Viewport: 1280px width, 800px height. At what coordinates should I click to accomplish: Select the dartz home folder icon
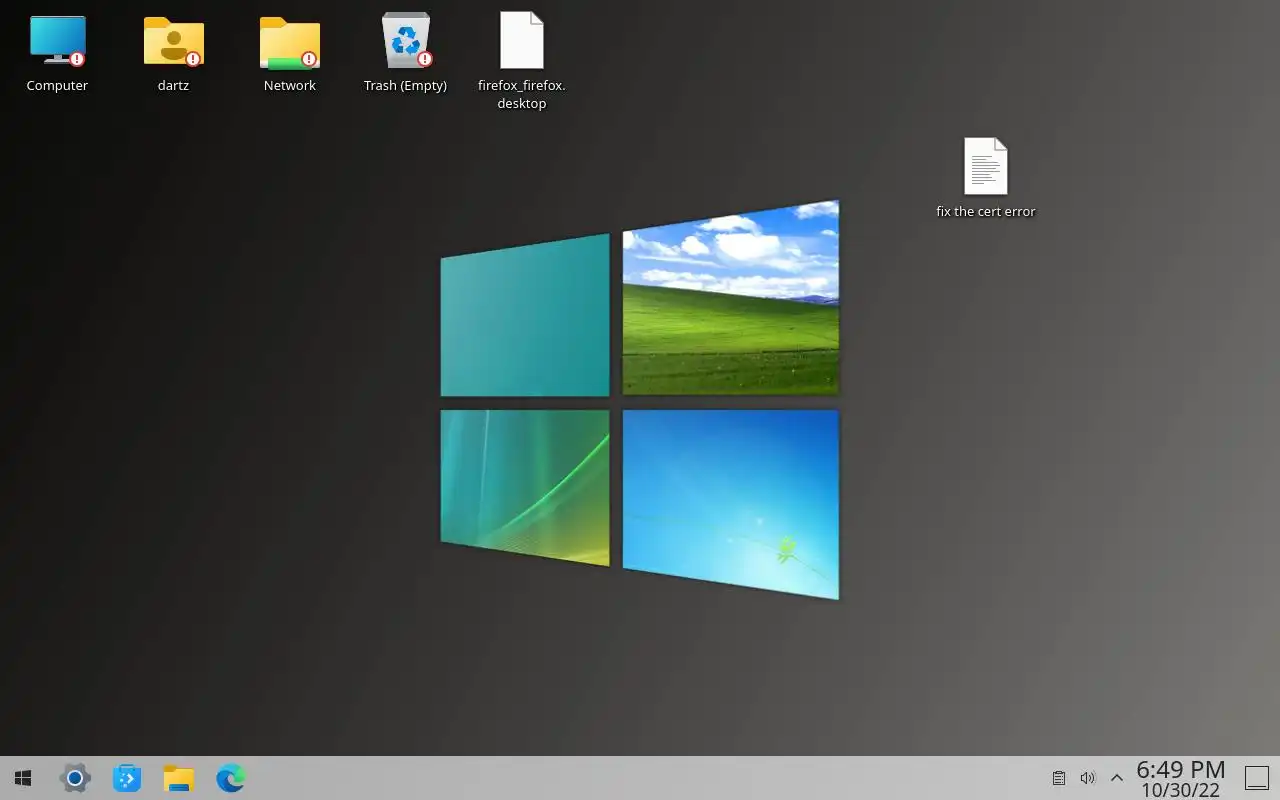(x=173, y=41)
